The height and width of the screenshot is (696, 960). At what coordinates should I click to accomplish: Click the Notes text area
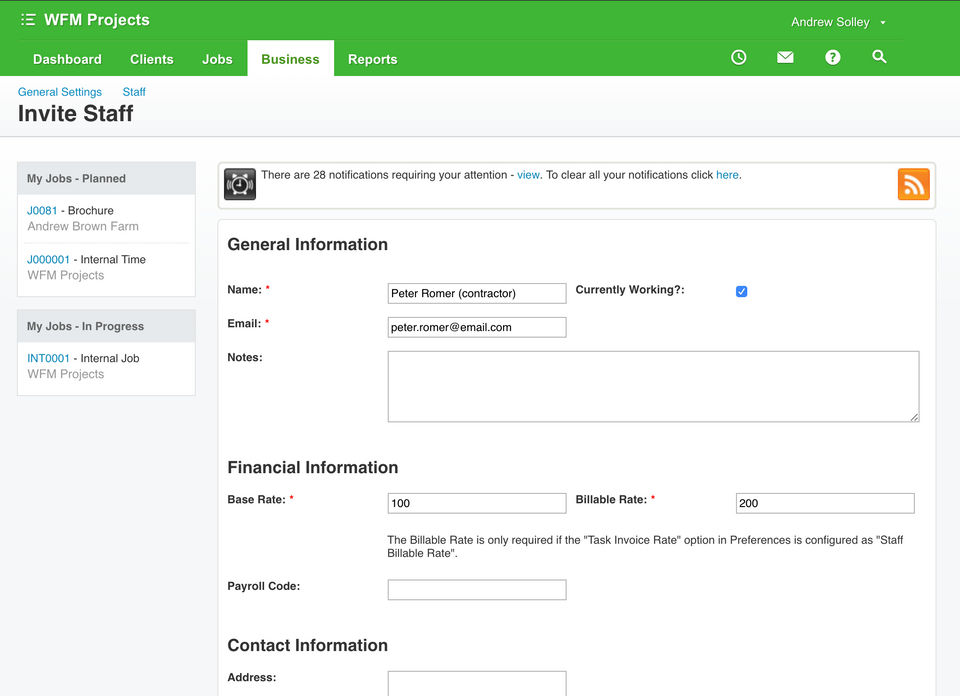pyautogui.click(x=653, y=386)
